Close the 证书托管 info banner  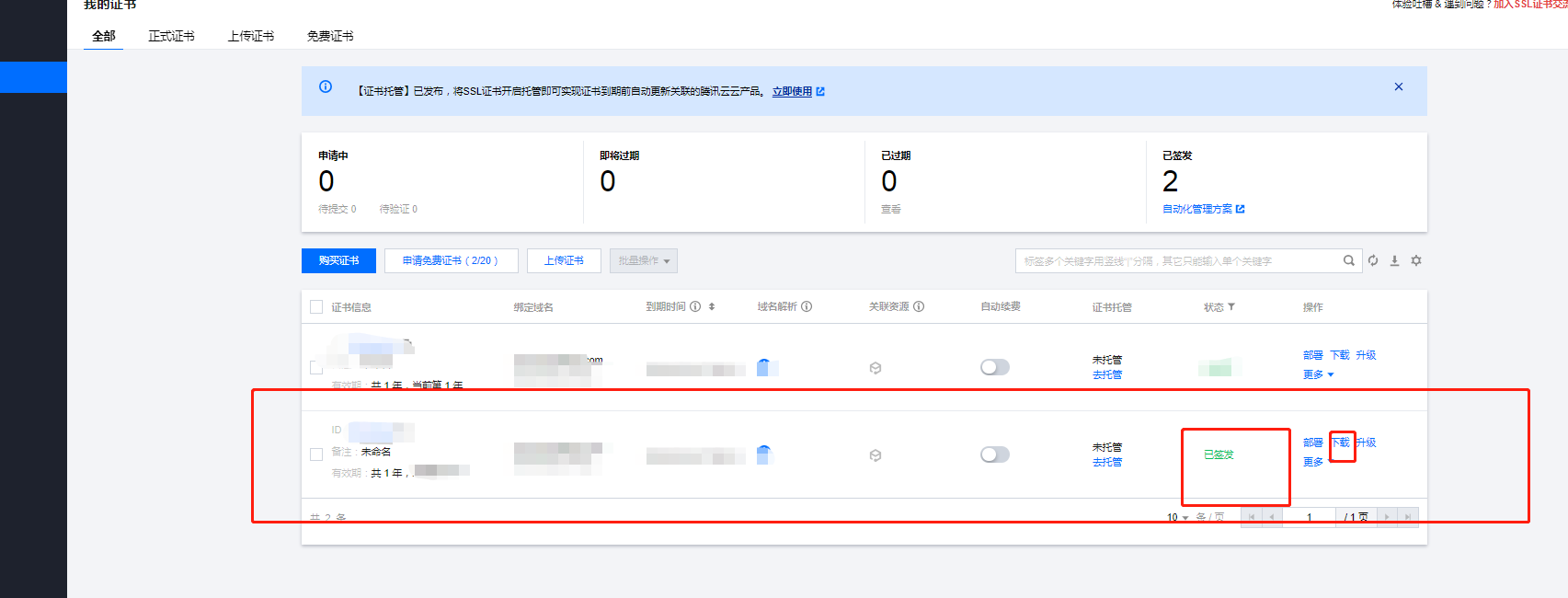[1398, 86]
